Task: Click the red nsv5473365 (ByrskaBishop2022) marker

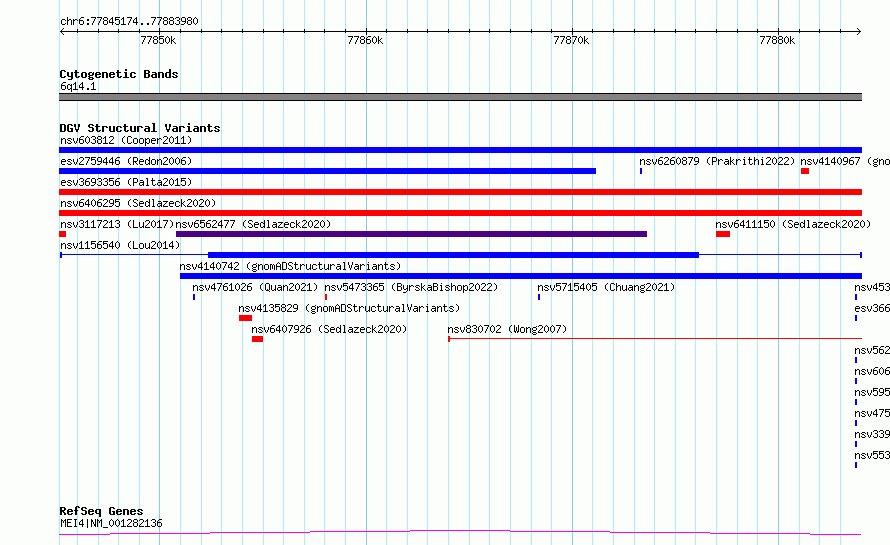Action: click(x=326, y=297)
